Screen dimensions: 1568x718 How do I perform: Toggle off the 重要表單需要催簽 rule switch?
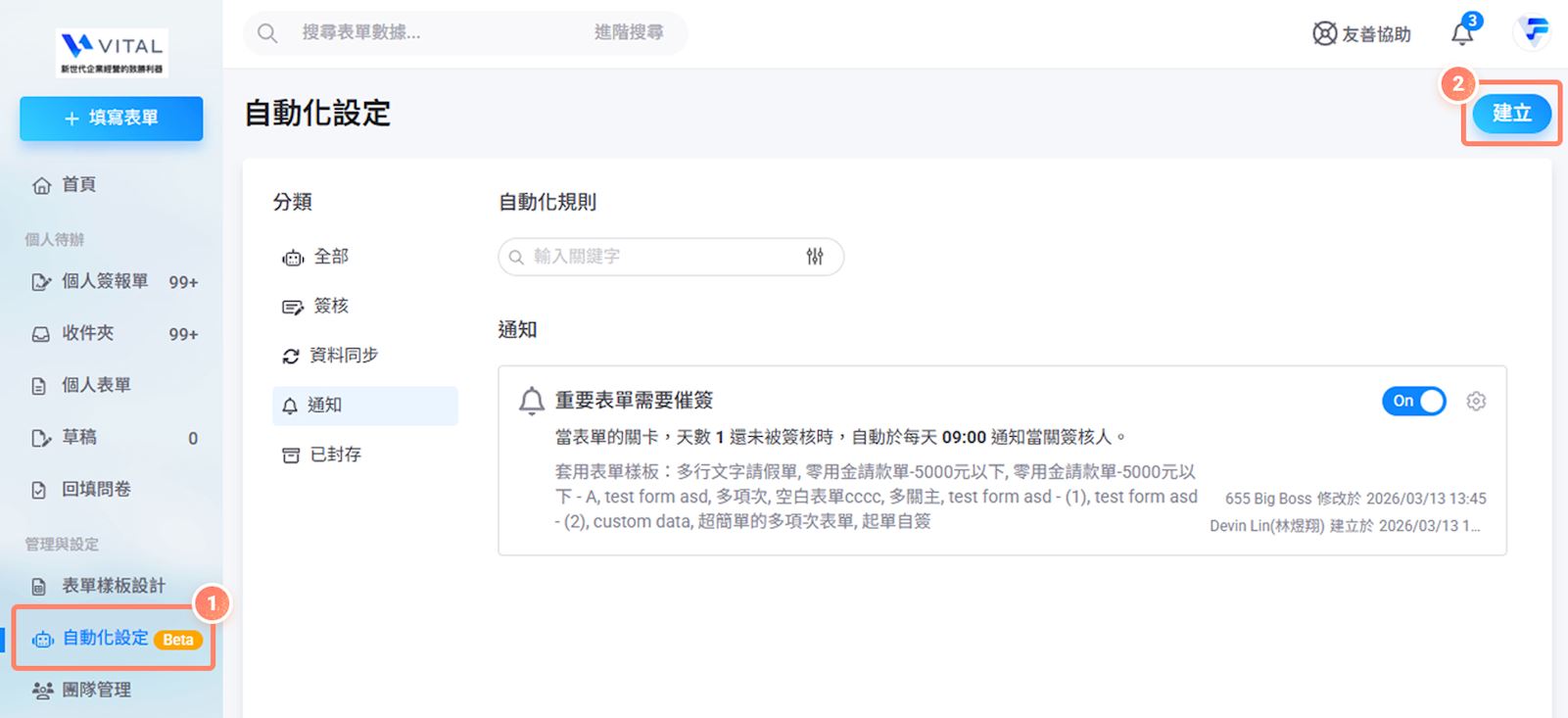coord(1413,401)
